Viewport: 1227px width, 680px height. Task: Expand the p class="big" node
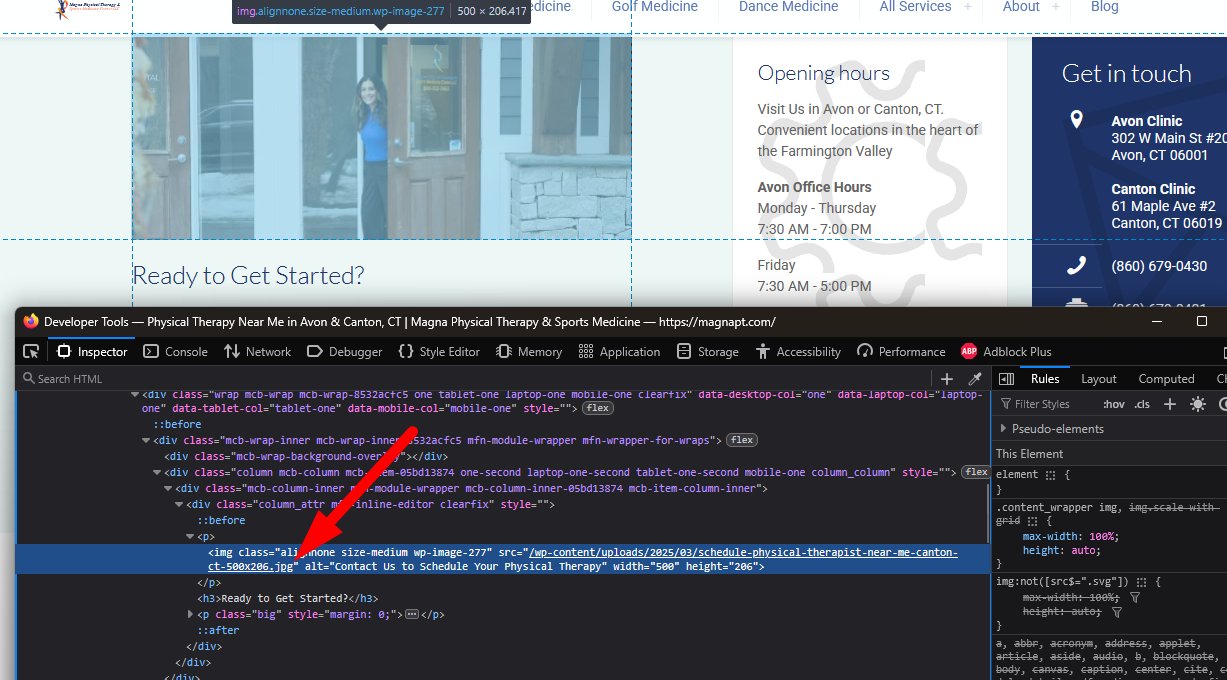[x=192, y=614]
